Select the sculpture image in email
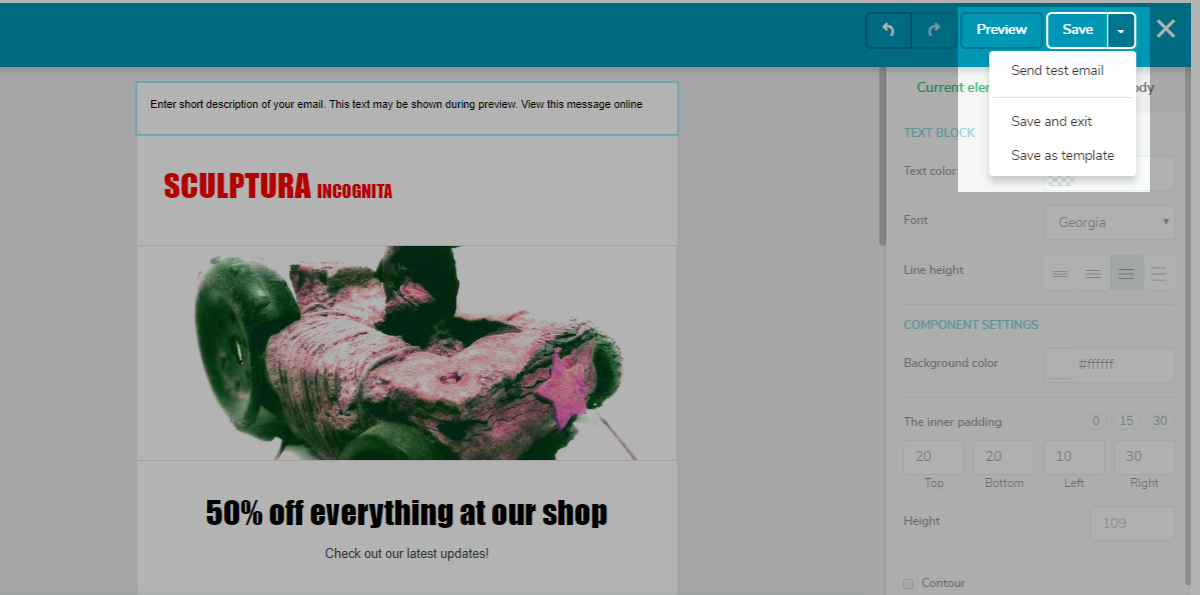The image size is (1200, 595). coord(407,353)
